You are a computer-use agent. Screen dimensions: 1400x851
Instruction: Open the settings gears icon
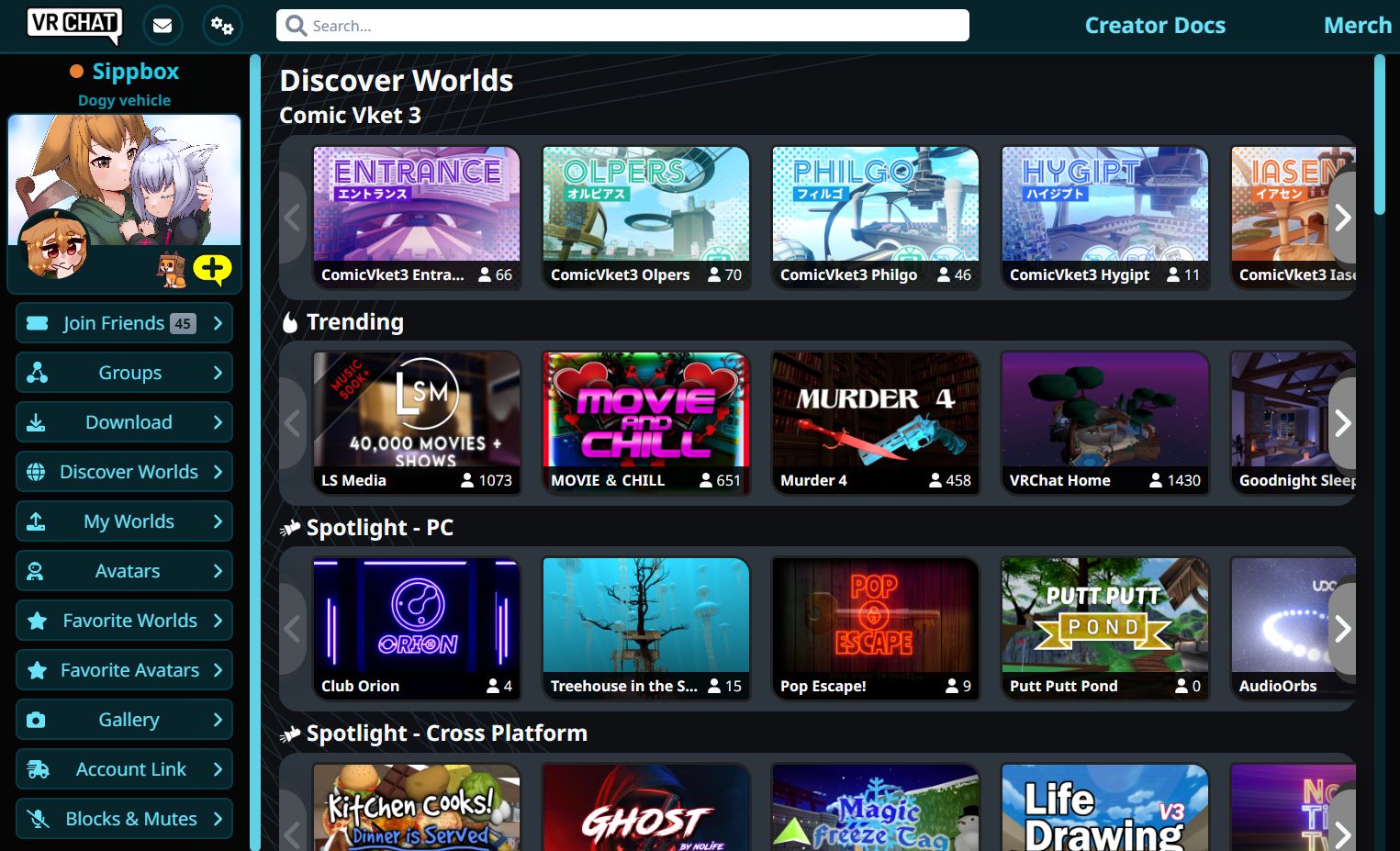coord(222,26)
